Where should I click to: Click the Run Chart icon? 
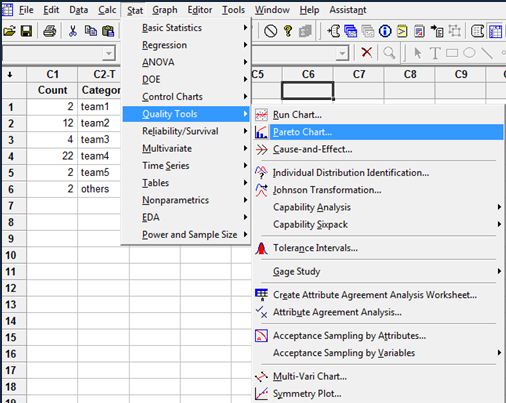[x=261, y=115]
